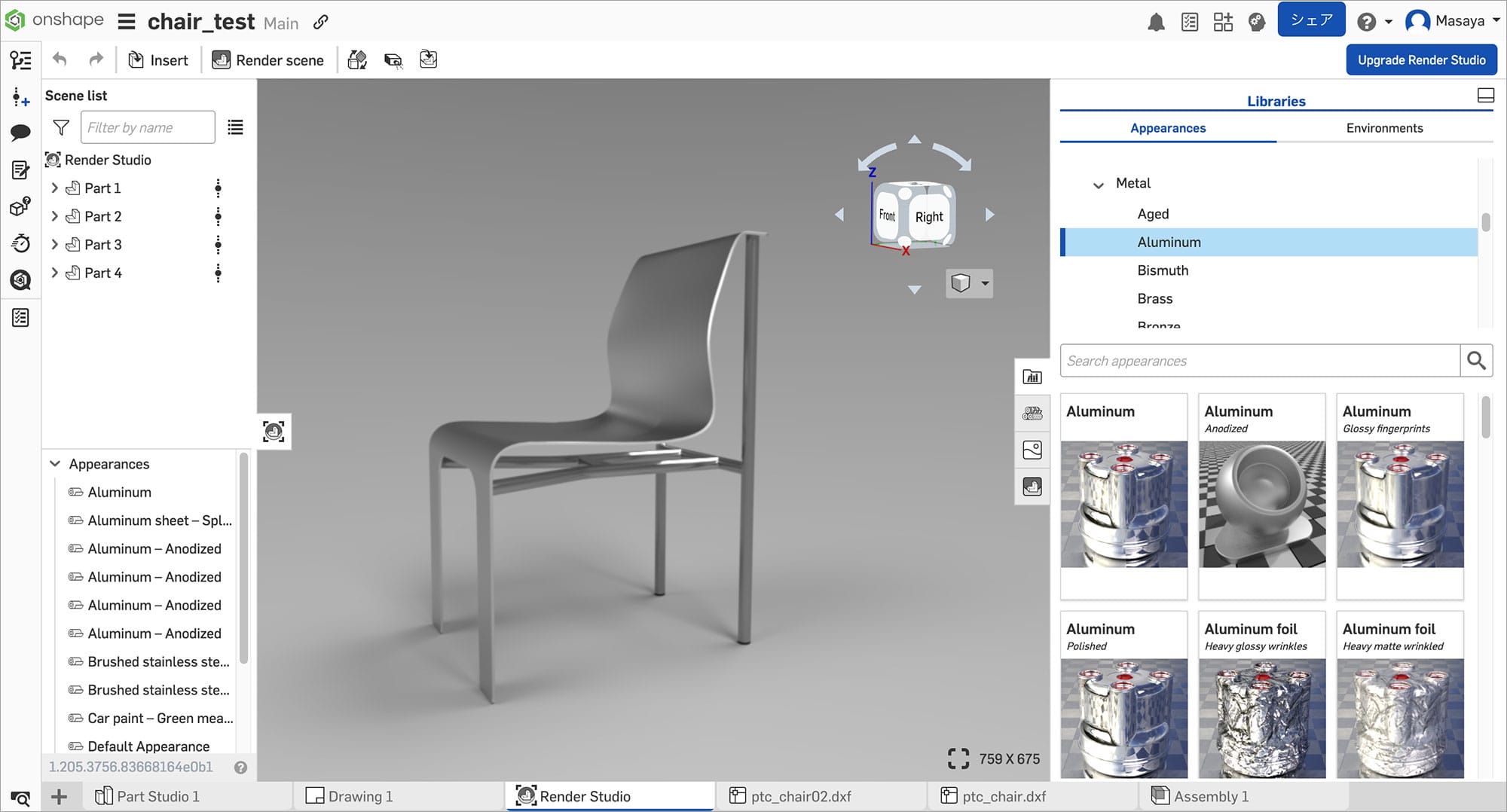Toggle the Libraries panel layout icon
Screen dimensions: 1507x812
tap(1485, 95)
